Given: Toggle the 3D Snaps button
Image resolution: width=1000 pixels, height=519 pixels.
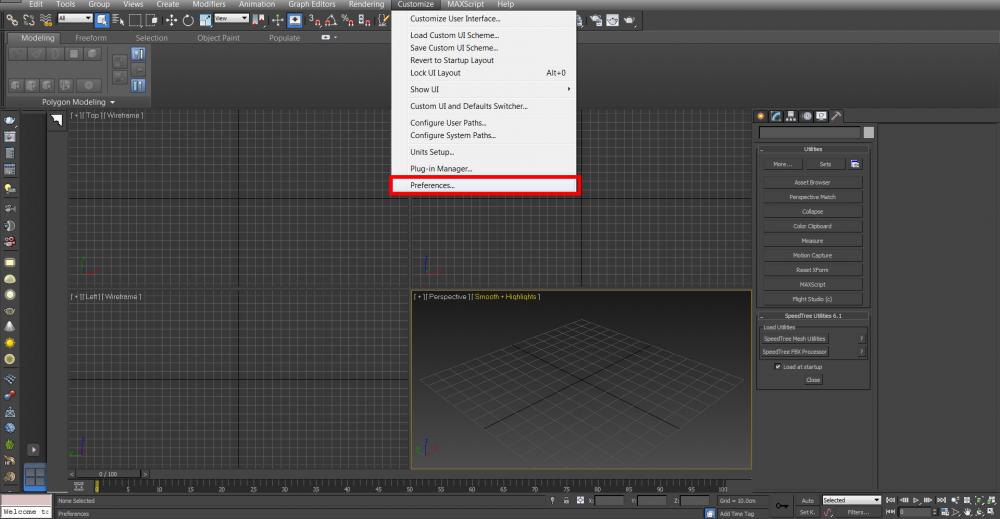Looking at the screenshot, I should [314, 20].
